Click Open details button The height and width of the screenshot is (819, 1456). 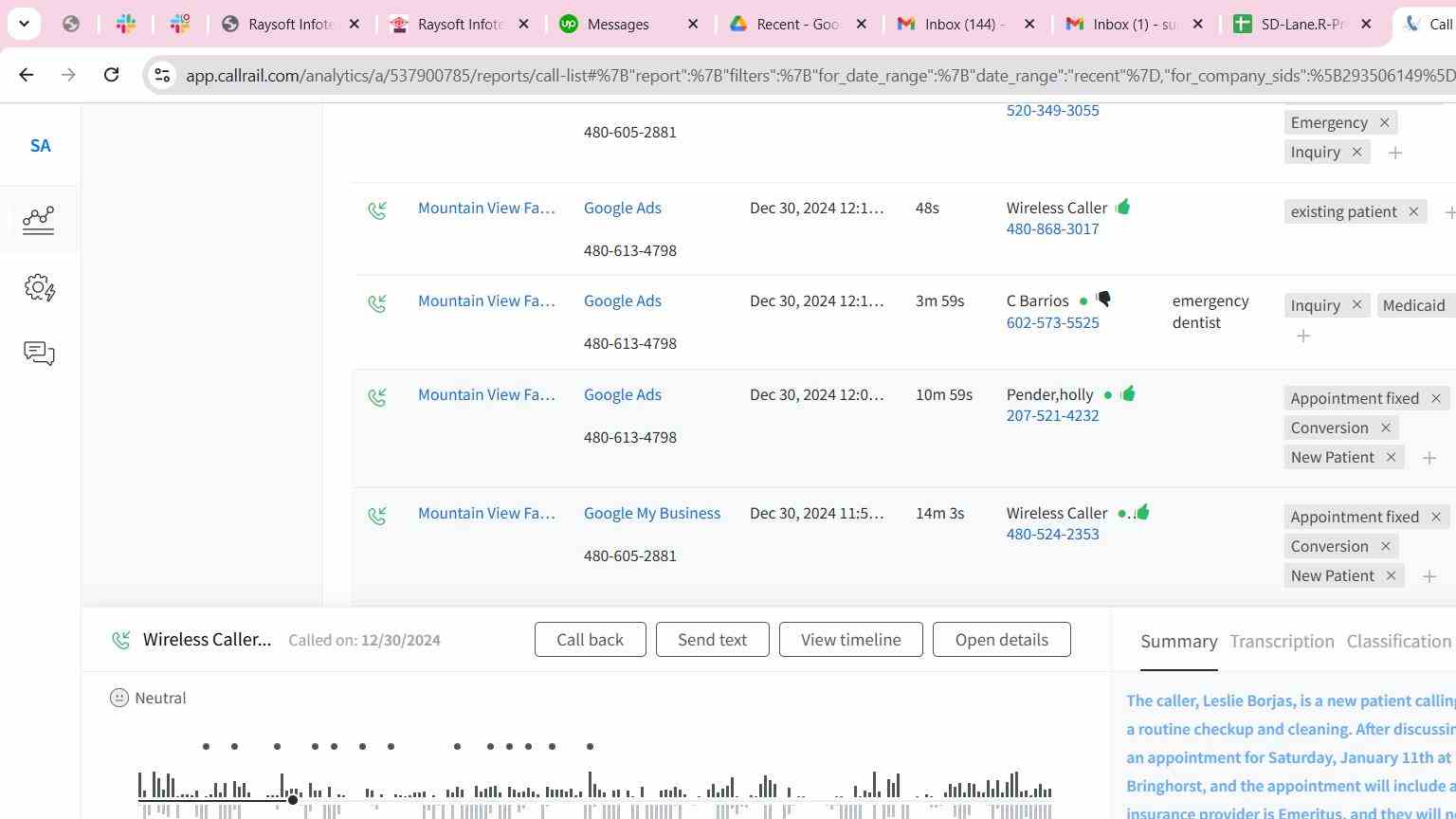click(x=1001, y=640)
